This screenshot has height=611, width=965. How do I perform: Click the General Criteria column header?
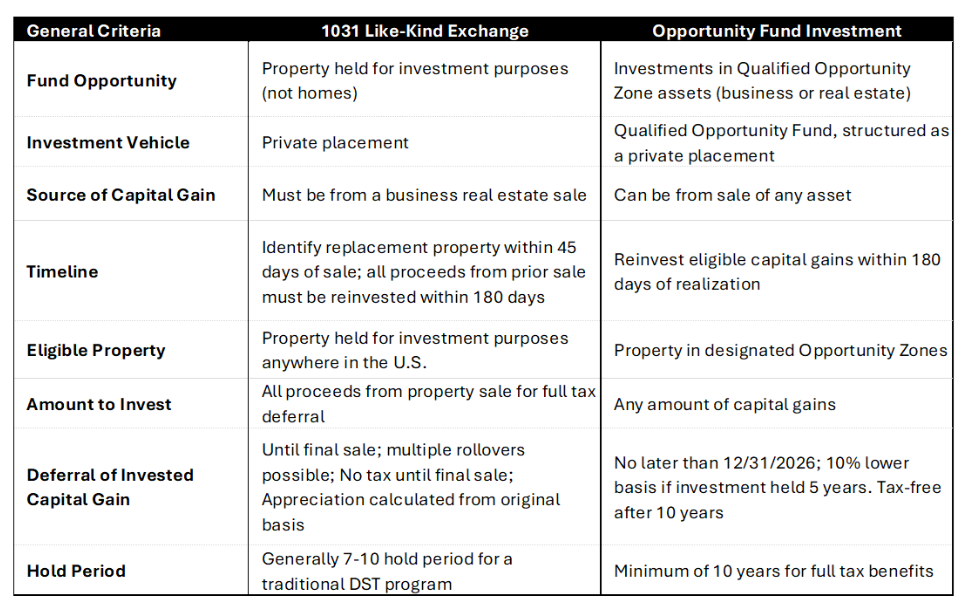pyautogui.click(x=93, y=31)
